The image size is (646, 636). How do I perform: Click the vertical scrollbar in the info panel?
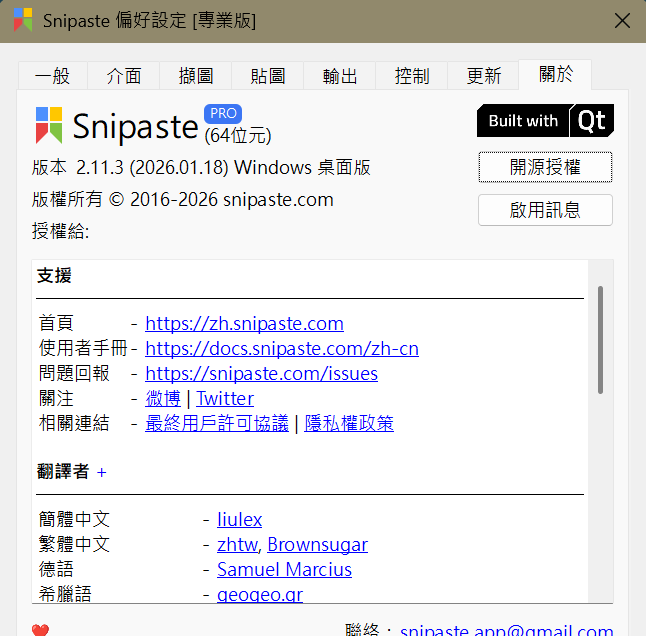click(x=600, y=340)
